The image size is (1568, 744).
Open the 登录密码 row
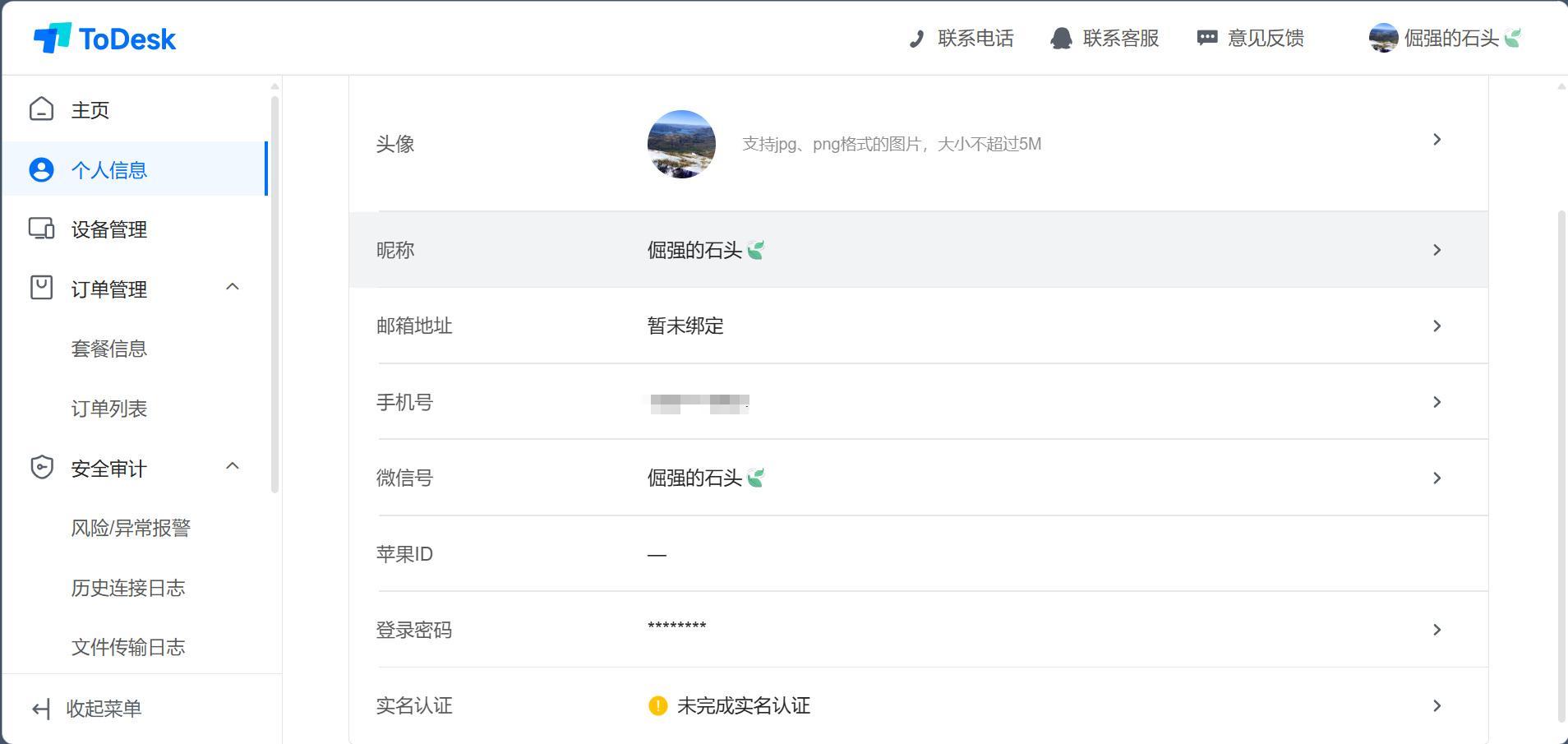pyautogui.click(x=919, y=630)
